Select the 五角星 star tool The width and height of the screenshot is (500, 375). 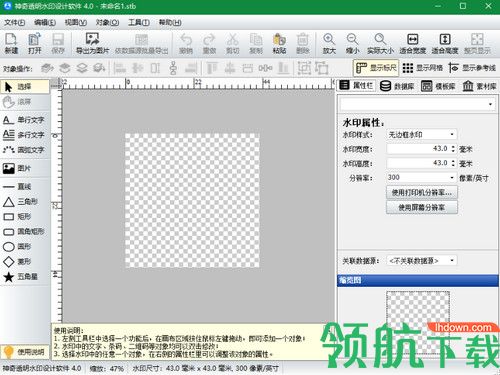pos(25,276)
